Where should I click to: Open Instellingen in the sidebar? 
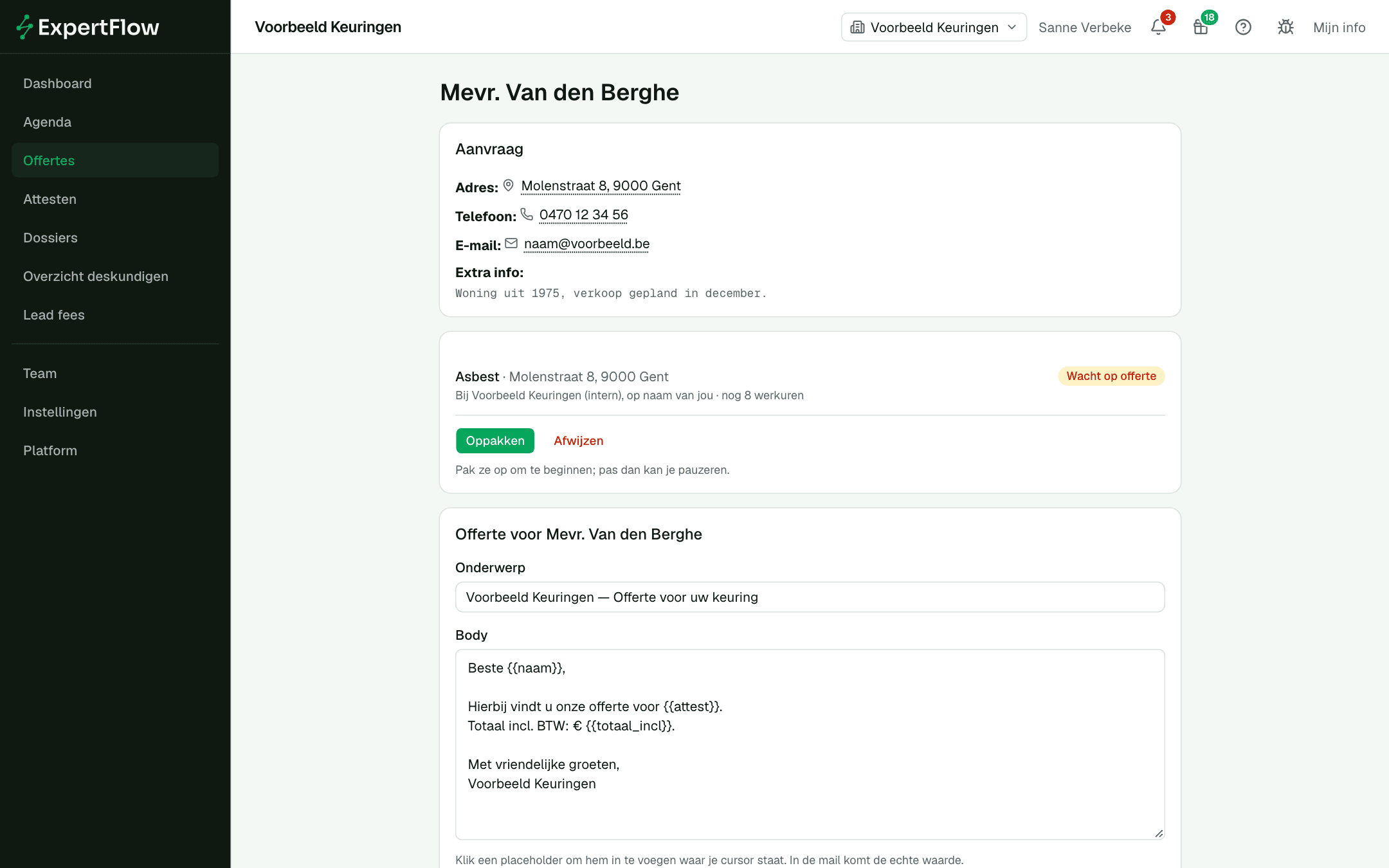pyautogui.click(x=115, y=412)
